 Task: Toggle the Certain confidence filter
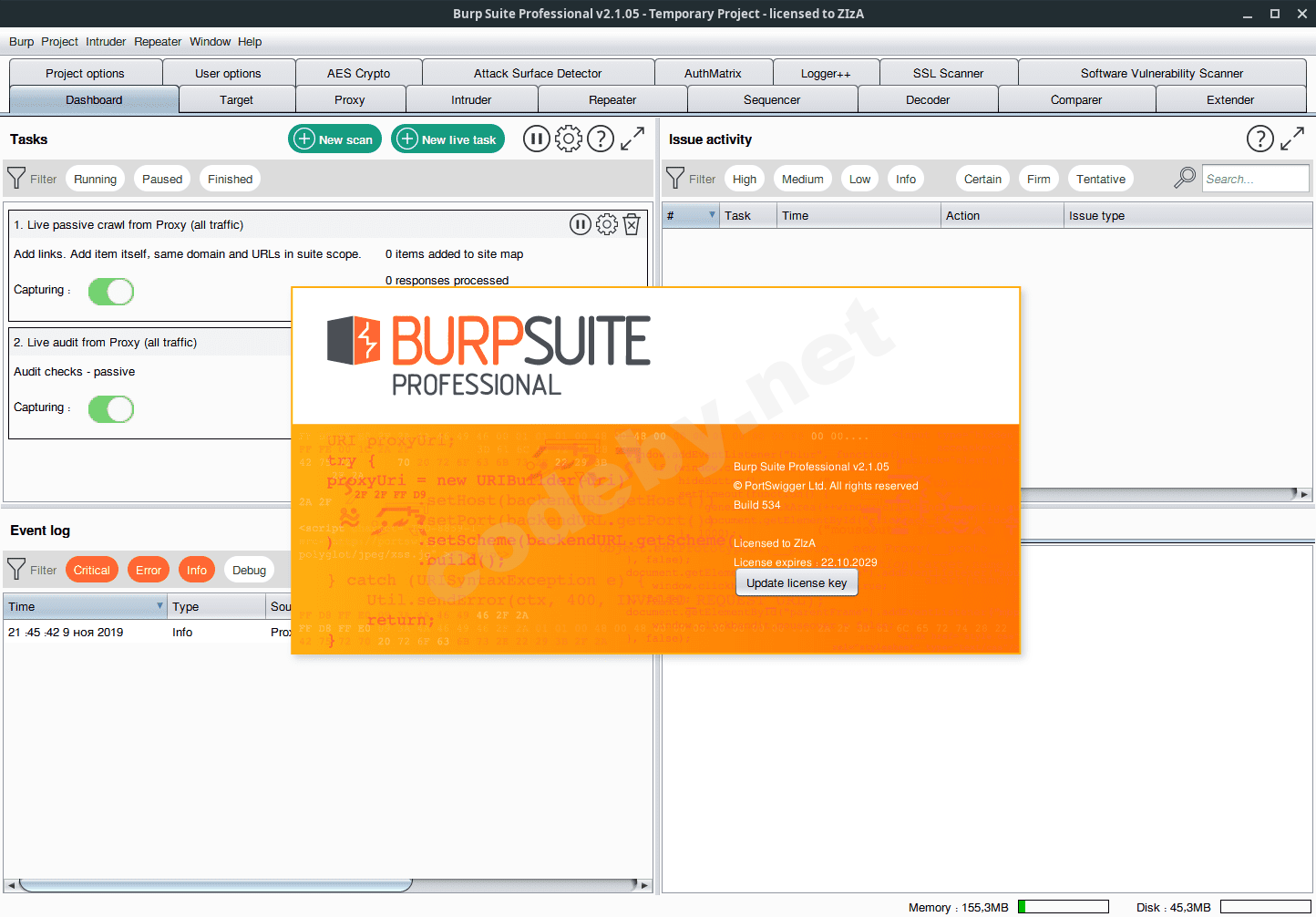[982, 179]
